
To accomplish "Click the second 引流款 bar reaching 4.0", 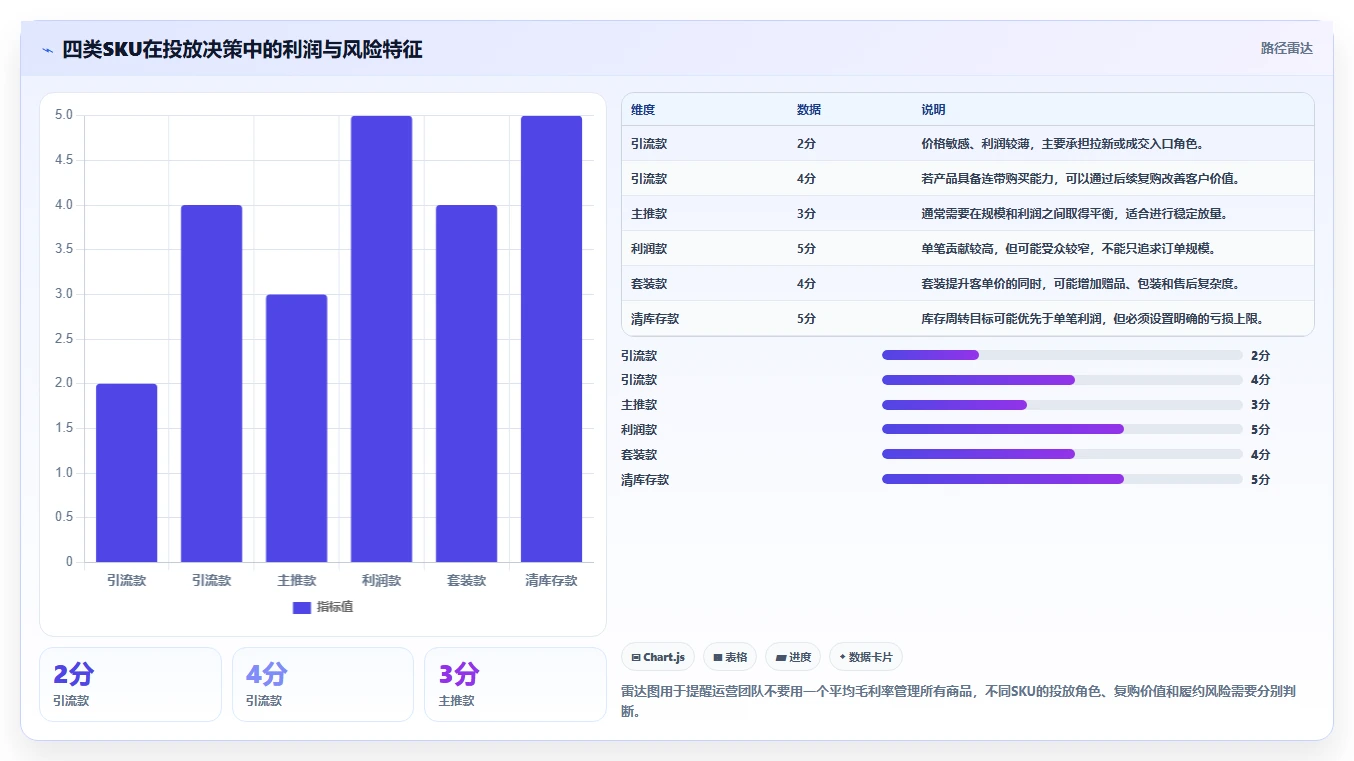I will pyautogui.click(x=212, y=383).
